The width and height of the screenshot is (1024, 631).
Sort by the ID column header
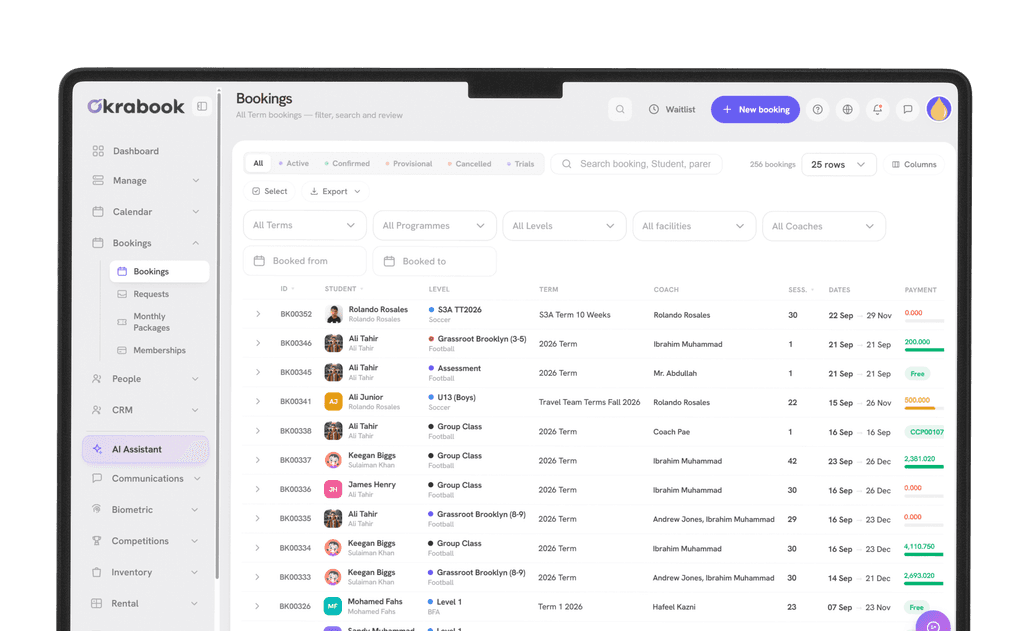[287, 289]
